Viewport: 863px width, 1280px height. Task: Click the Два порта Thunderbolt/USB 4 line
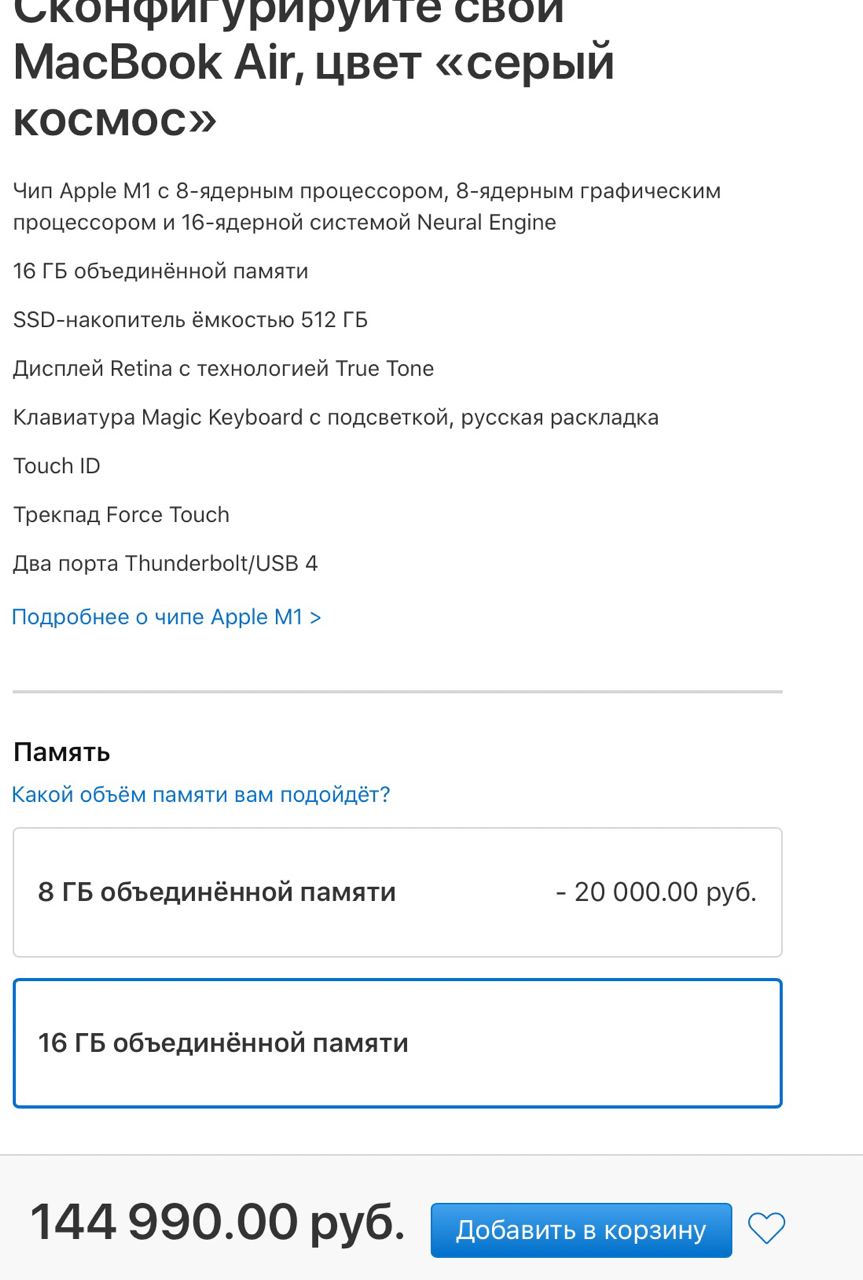click(165, 563)
